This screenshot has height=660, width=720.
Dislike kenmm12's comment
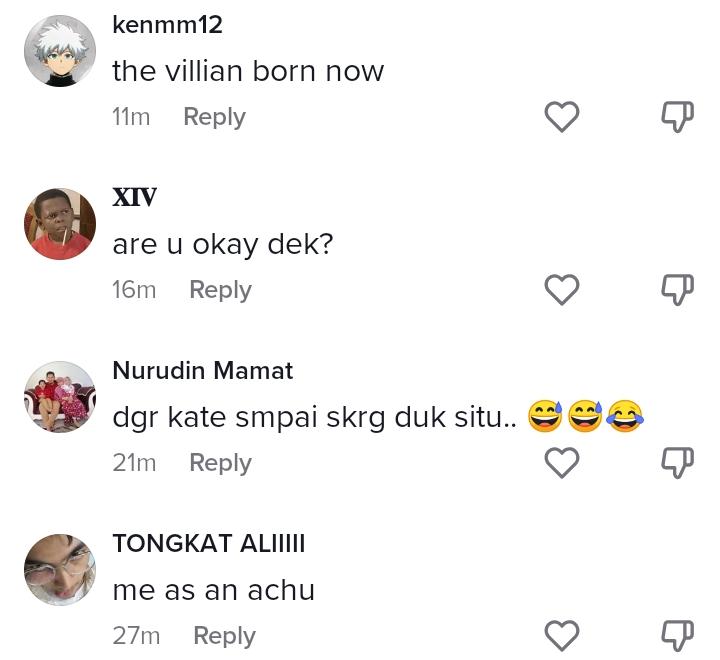point(678,117)
